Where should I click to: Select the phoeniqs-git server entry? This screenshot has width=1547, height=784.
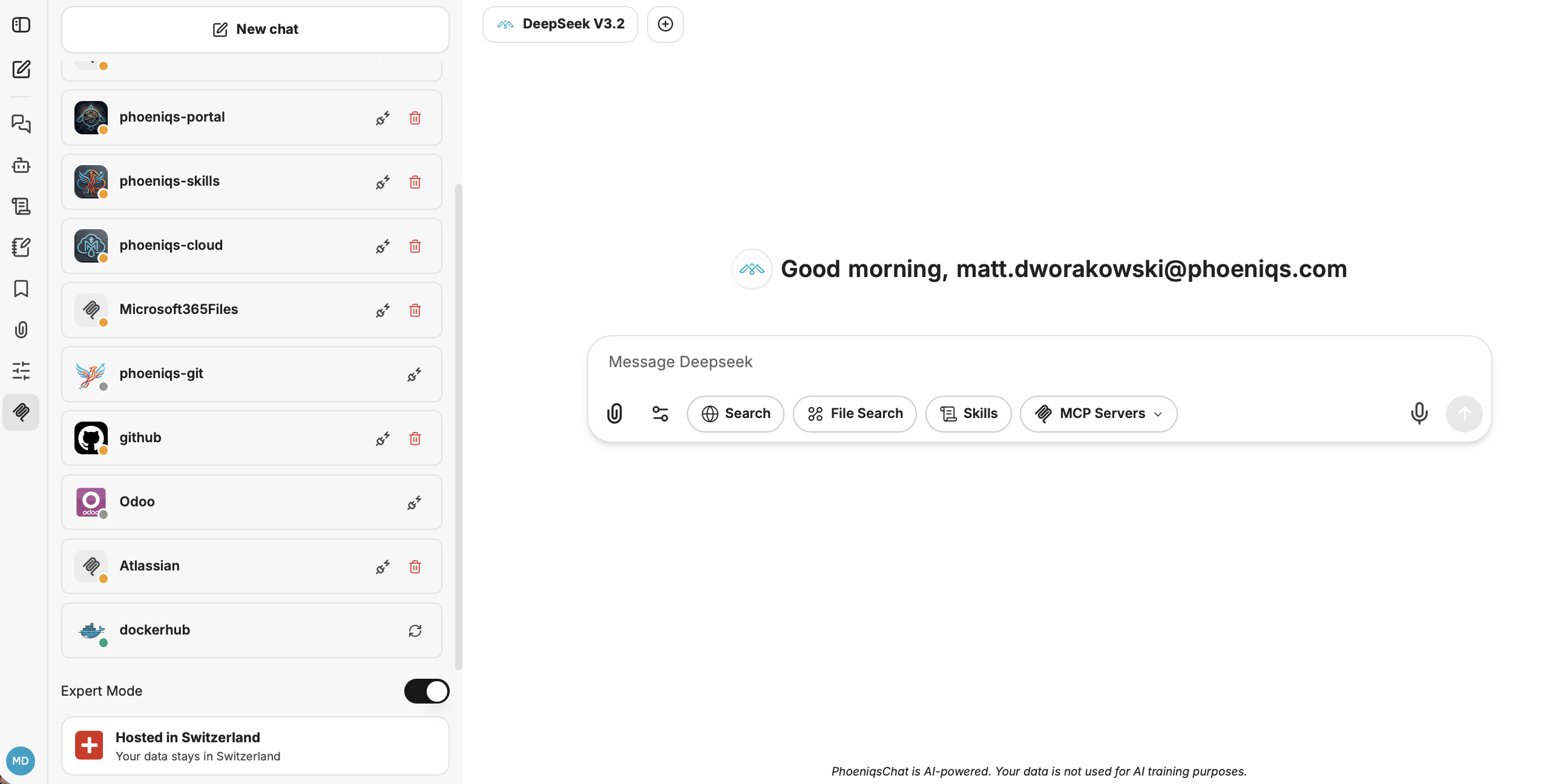coord(252,374)
